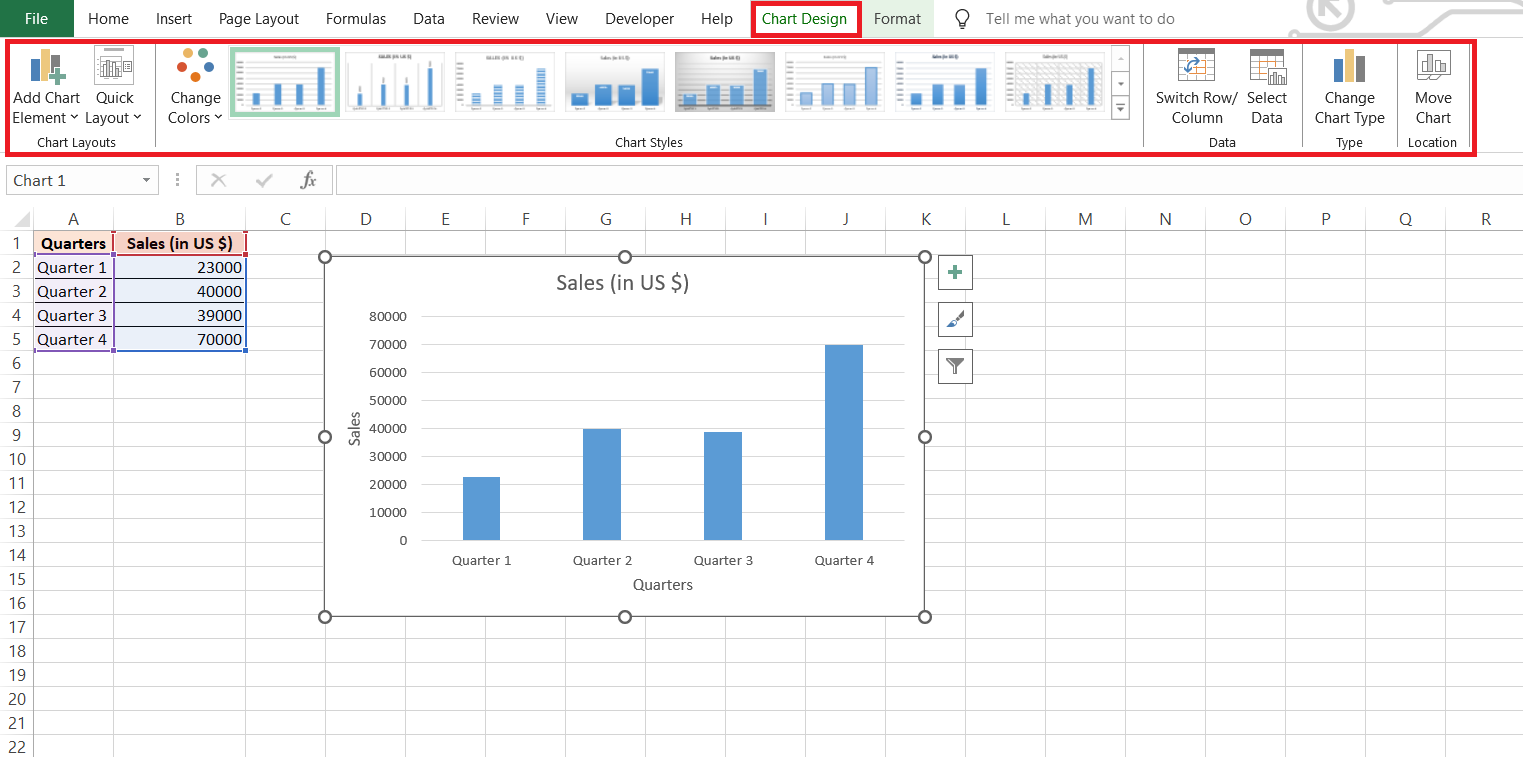Viewport: 1523px width, 757px height.
Task: Select cell containing Quarter 2
Action: pyautogui.click(x=74, y=291)
